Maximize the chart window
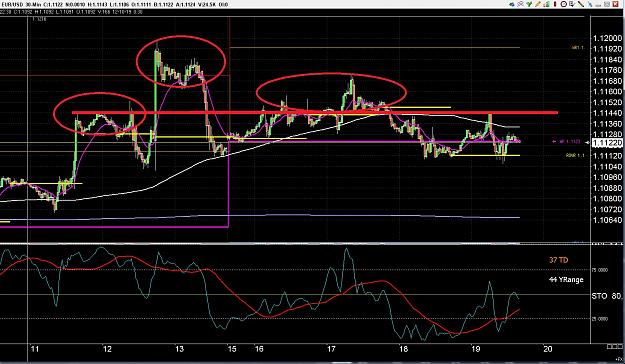 coord(607,4)
